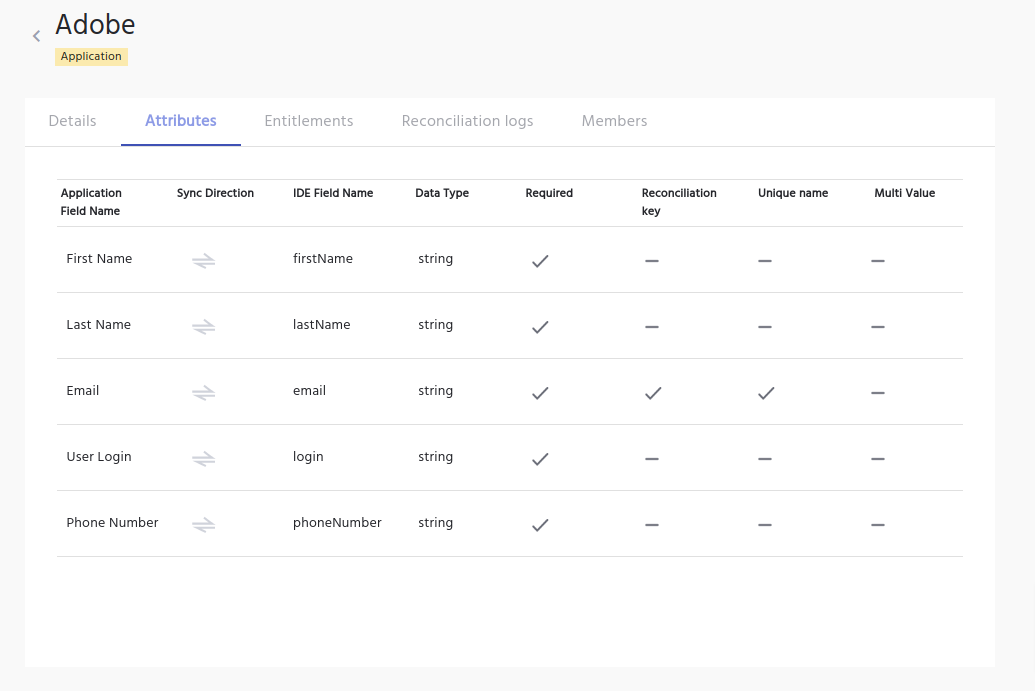The width and height of the screenshot is (1035, 691).
Task: Select the User Login row label
Action: (x=99, y=457)
